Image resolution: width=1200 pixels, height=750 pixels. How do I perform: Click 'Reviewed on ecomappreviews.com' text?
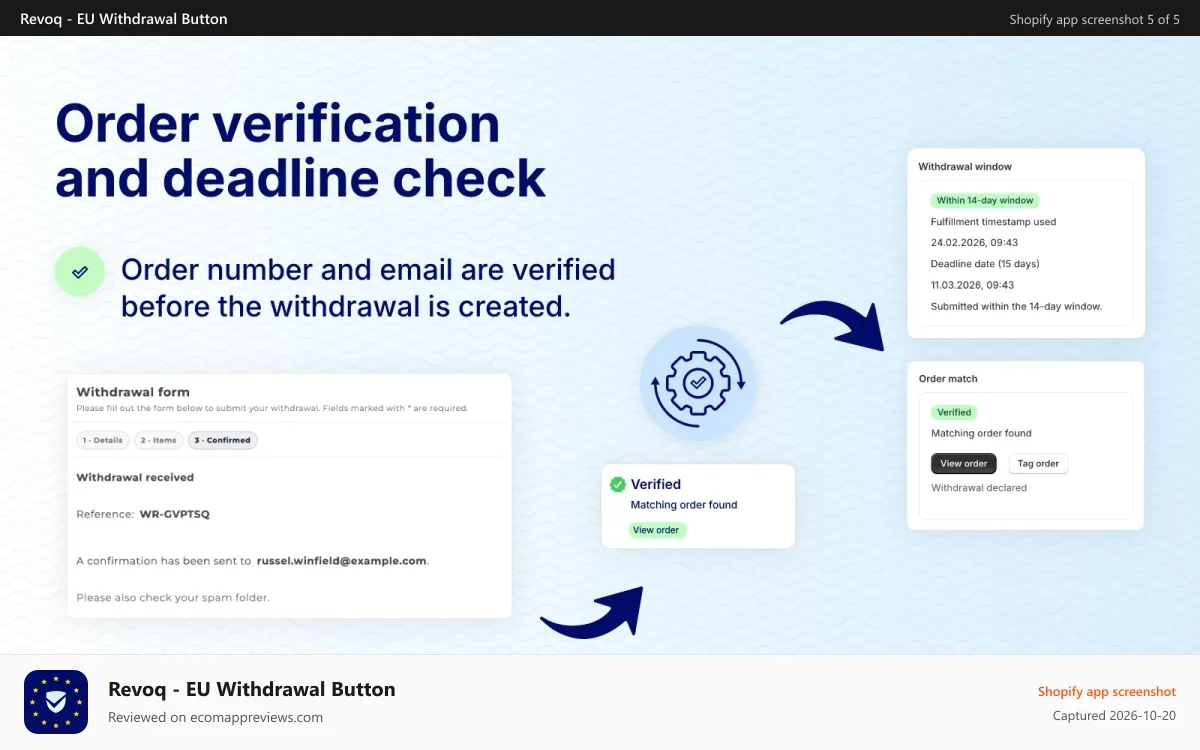(215, 717)
